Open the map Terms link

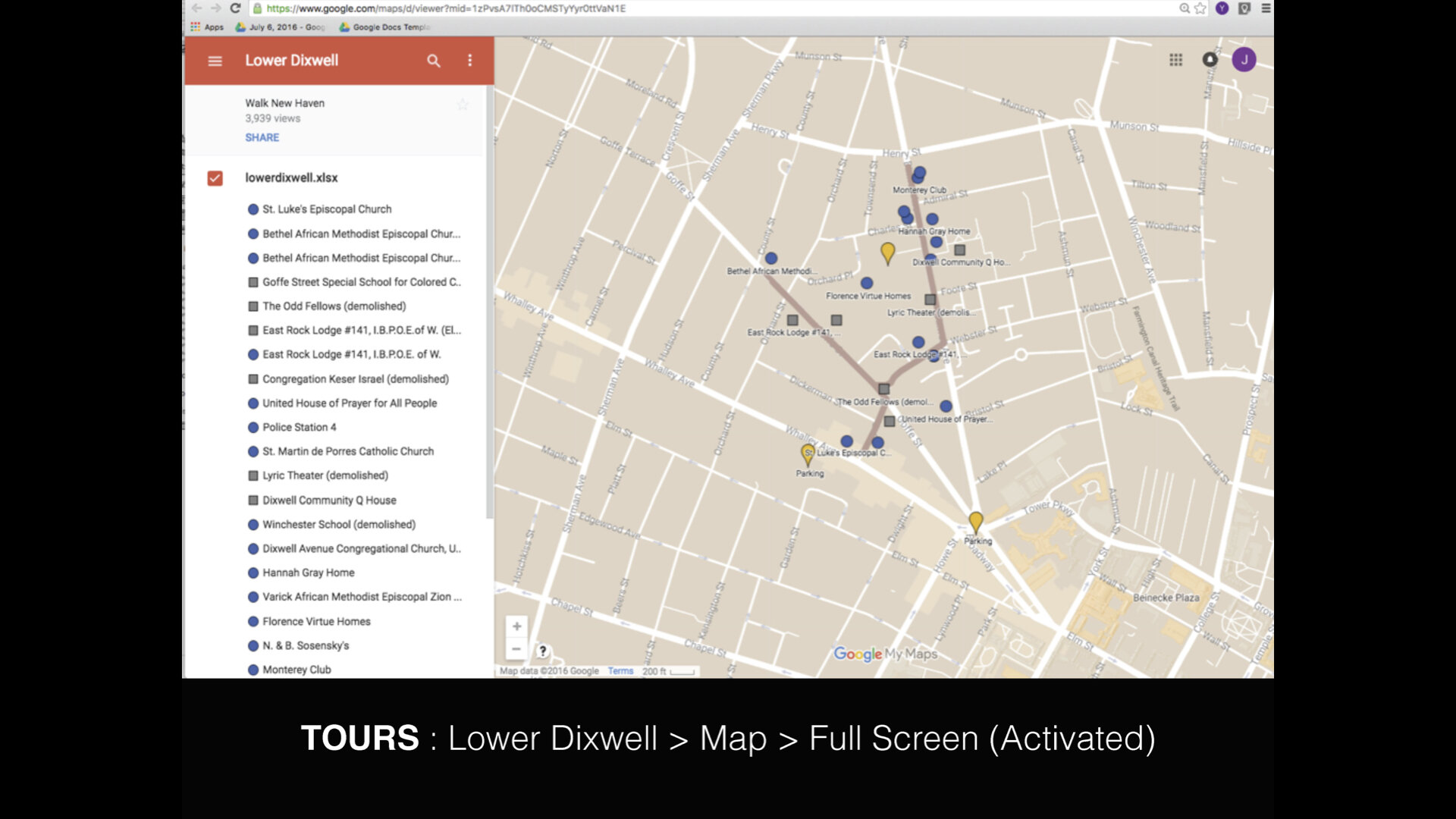(x=620, y=671)
